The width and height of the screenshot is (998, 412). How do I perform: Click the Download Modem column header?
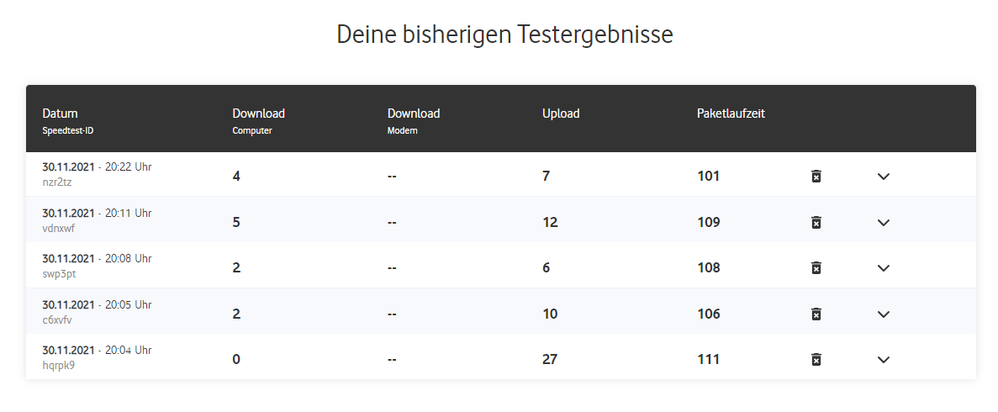click(413, 114)
